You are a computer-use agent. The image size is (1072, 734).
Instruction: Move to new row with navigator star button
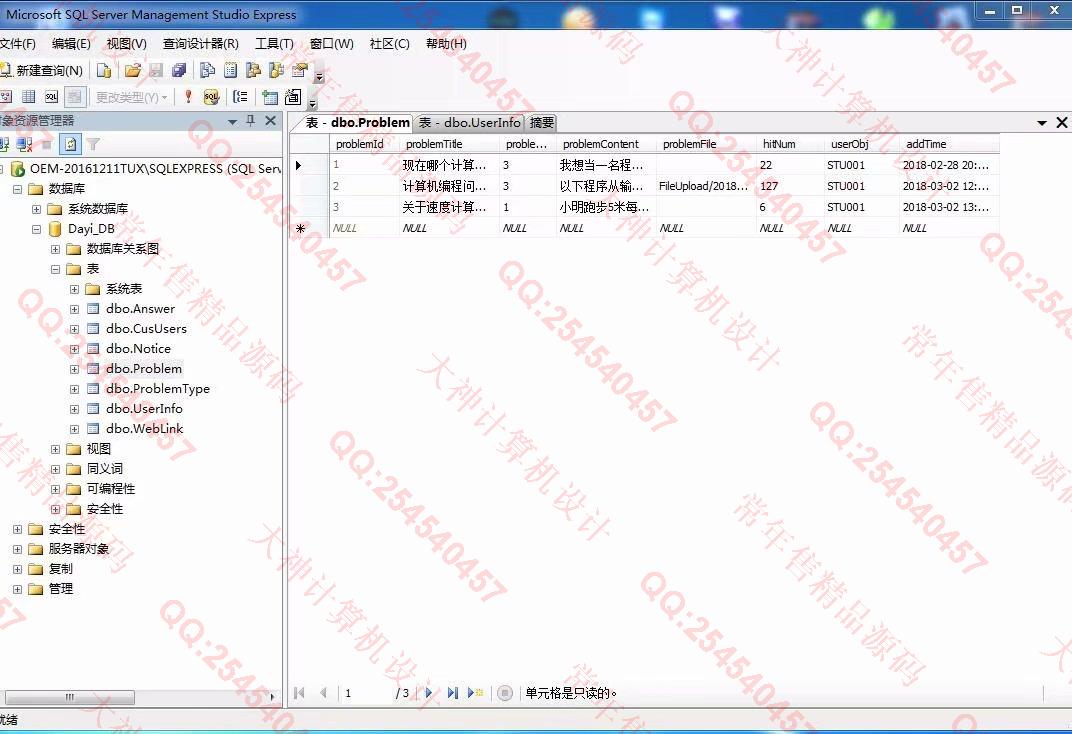coord(475,693)
